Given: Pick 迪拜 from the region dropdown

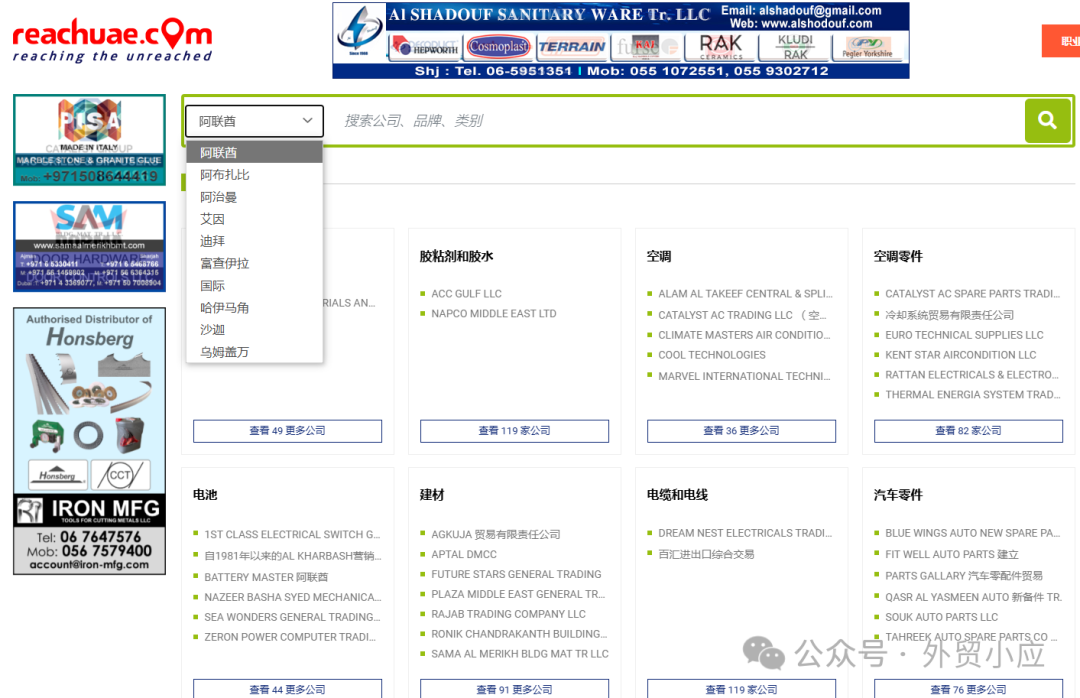Looking at the screenshot, I should point(254,241).
